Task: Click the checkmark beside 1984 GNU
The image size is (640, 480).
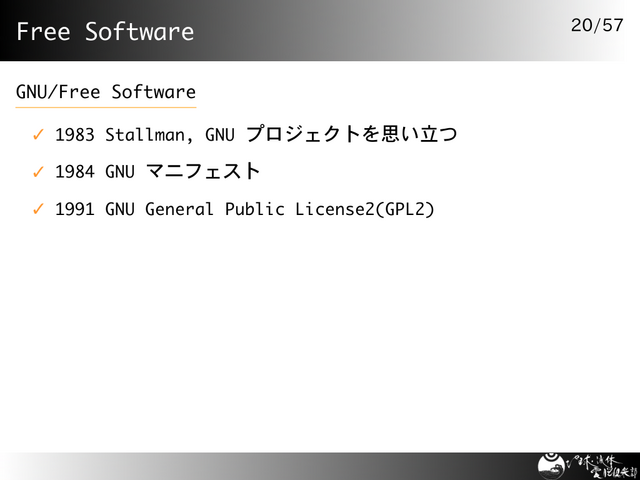Action: click(37, 172)
